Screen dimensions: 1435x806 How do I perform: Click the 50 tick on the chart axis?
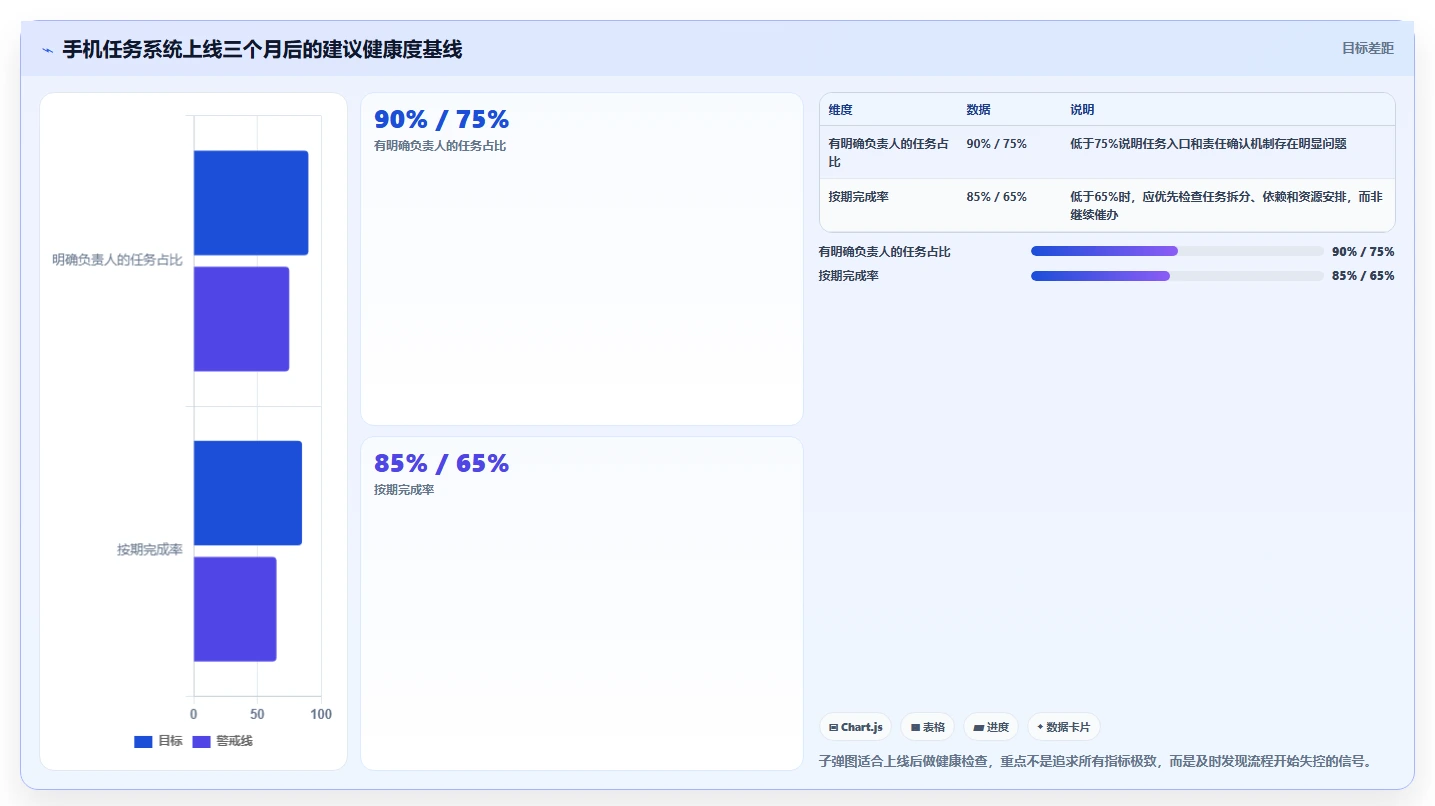click(x=257, y=714)
